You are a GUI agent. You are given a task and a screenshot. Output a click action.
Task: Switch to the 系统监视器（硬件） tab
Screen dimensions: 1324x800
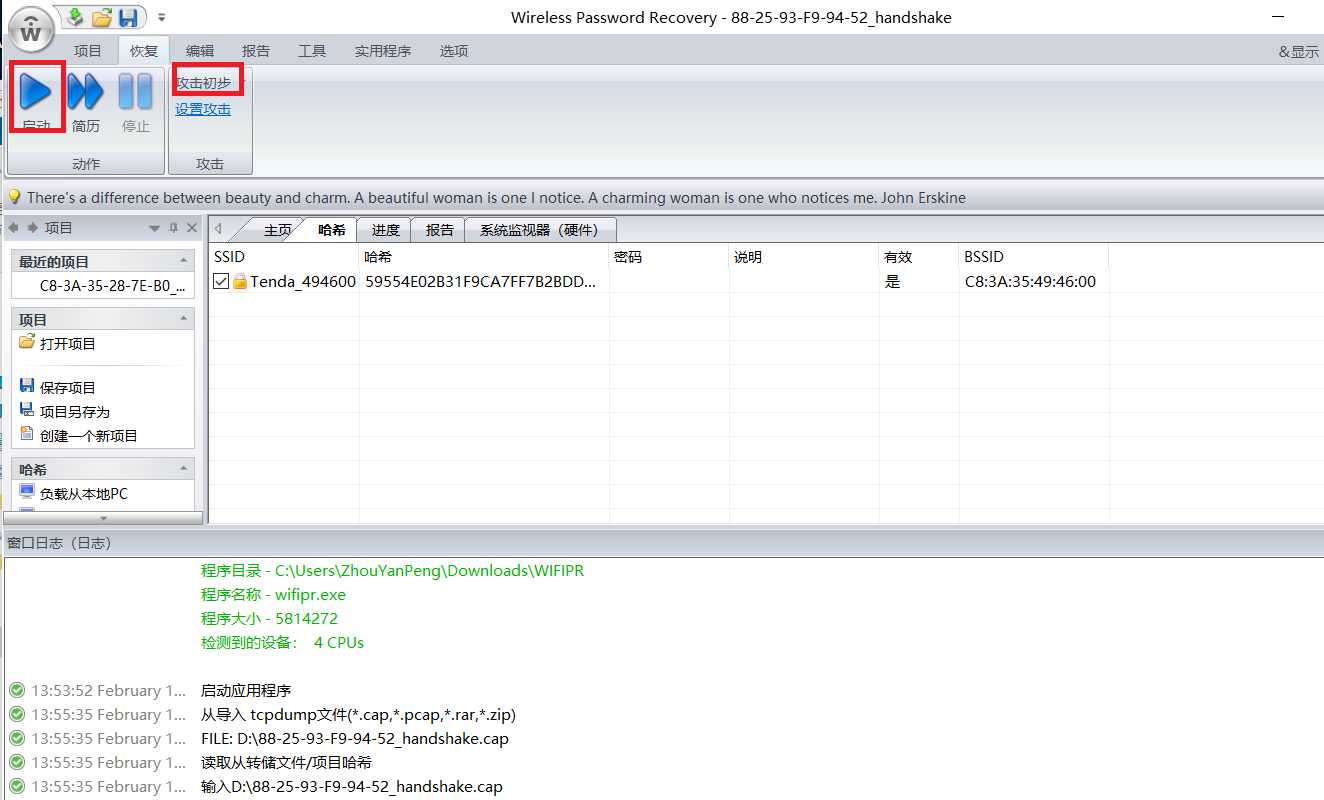tap(539, 230)
